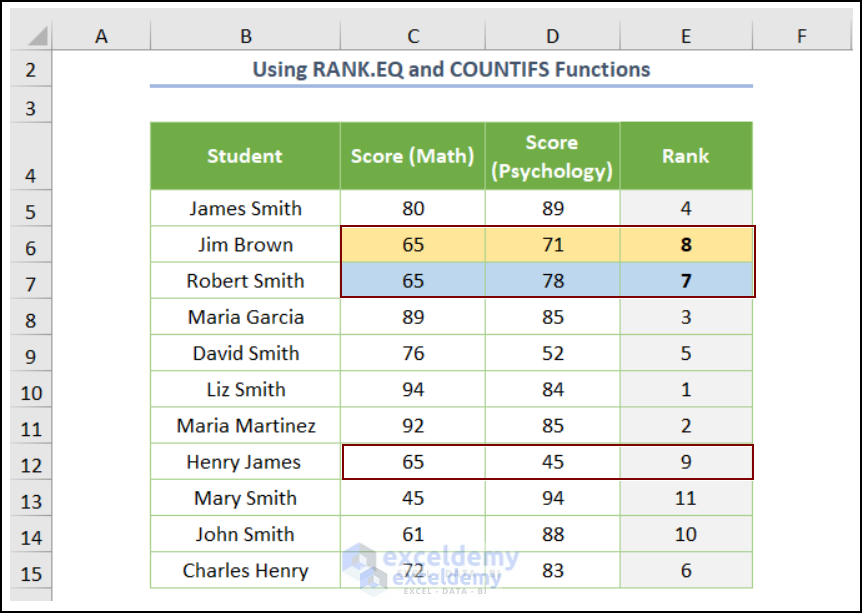Click Henry James's rank 9
The height and width of the screenshot is (613, 862).
tap(686, 462)
